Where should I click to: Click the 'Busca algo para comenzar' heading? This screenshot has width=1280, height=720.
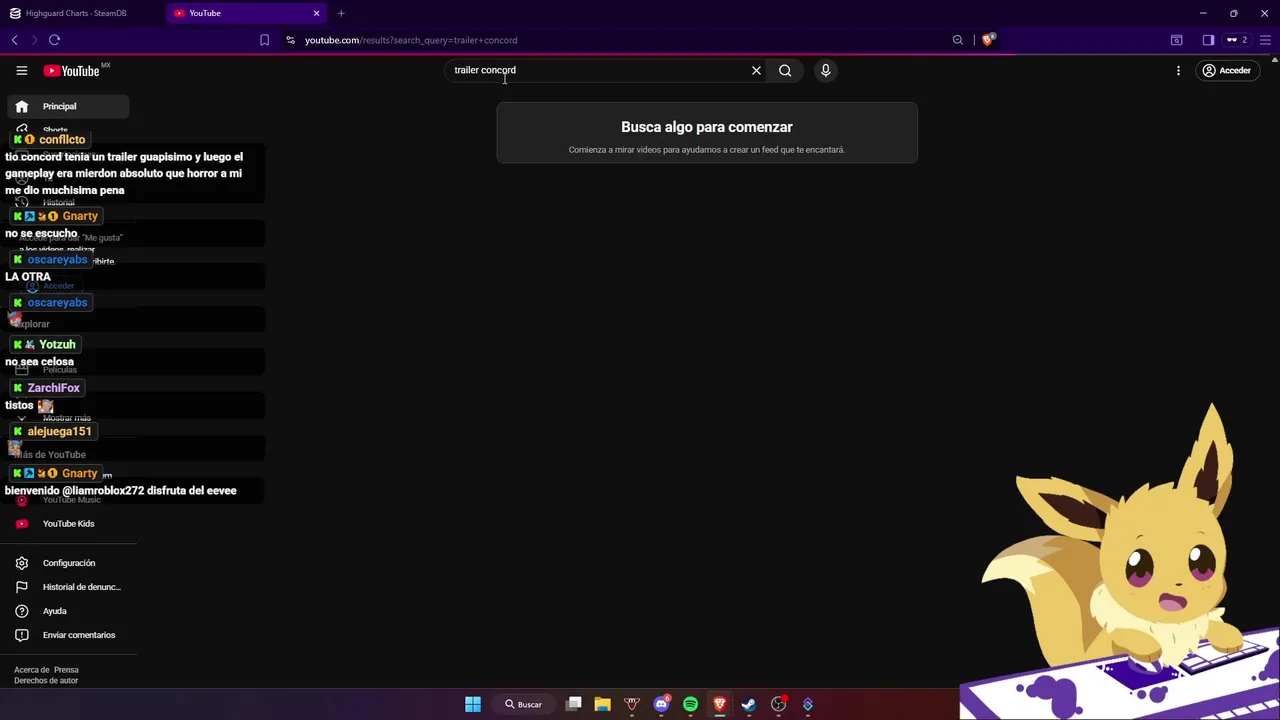tap(707, 127)
